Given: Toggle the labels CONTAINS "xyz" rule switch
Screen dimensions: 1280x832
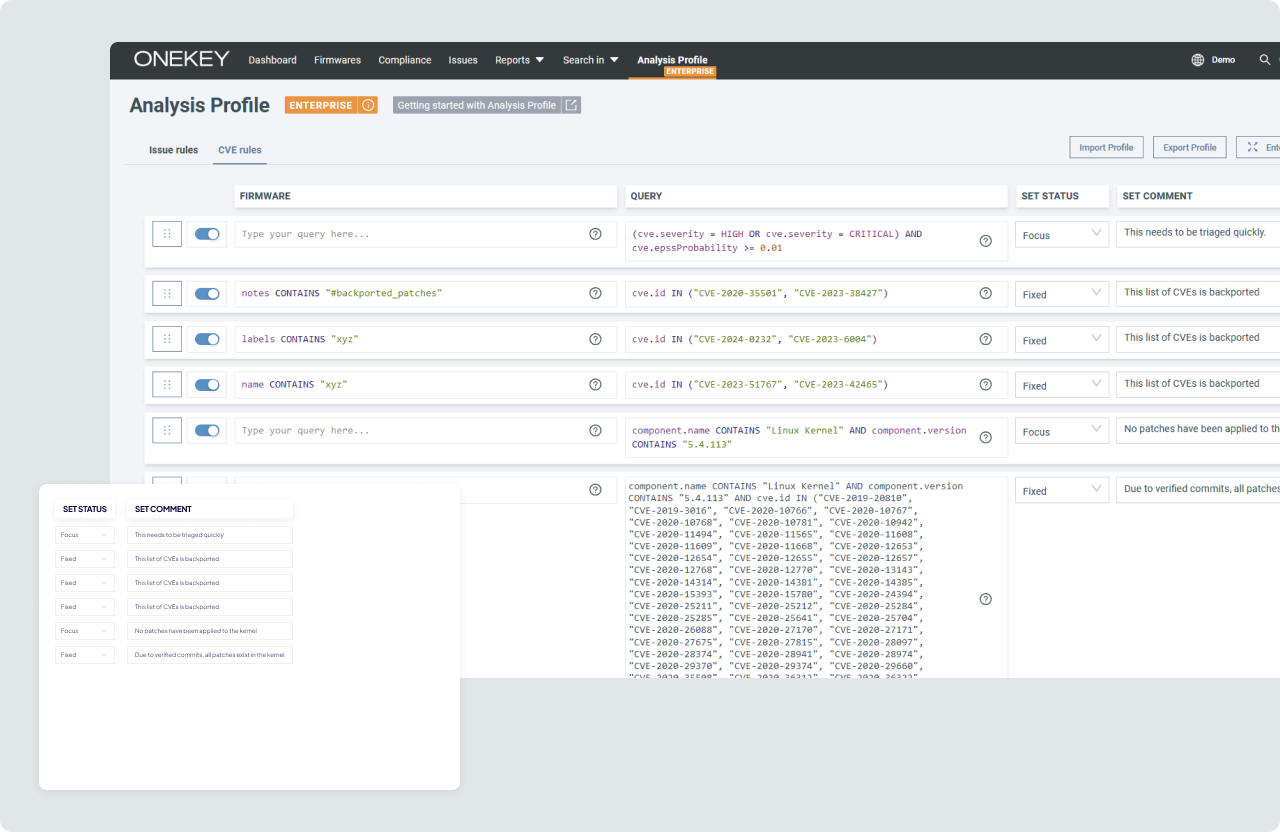Looking at the screenshot, I should tap(207, 339).
